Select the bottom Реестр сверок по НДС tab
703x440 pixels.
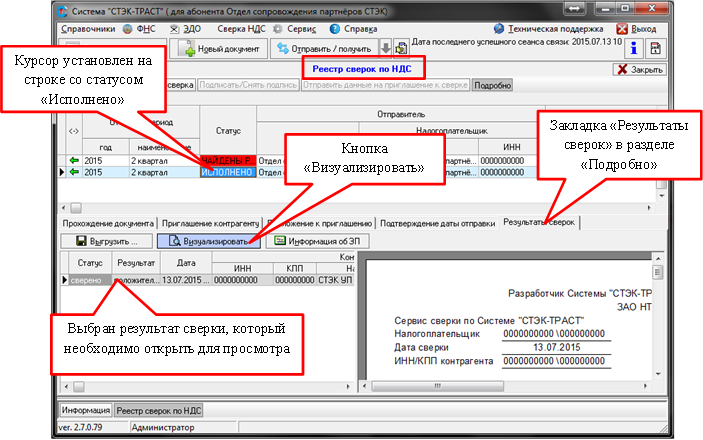159,410
